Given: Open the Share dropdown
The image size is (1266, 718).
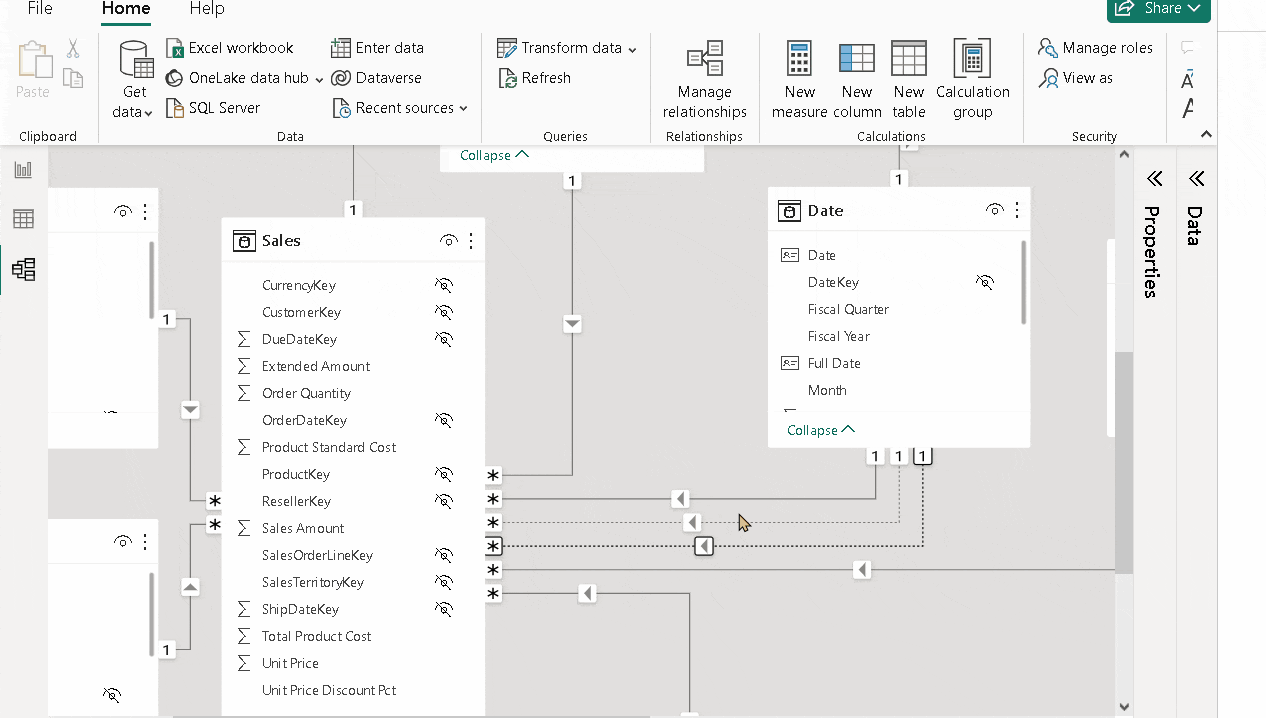Looking at the screenshot, I should [1159, 9].
